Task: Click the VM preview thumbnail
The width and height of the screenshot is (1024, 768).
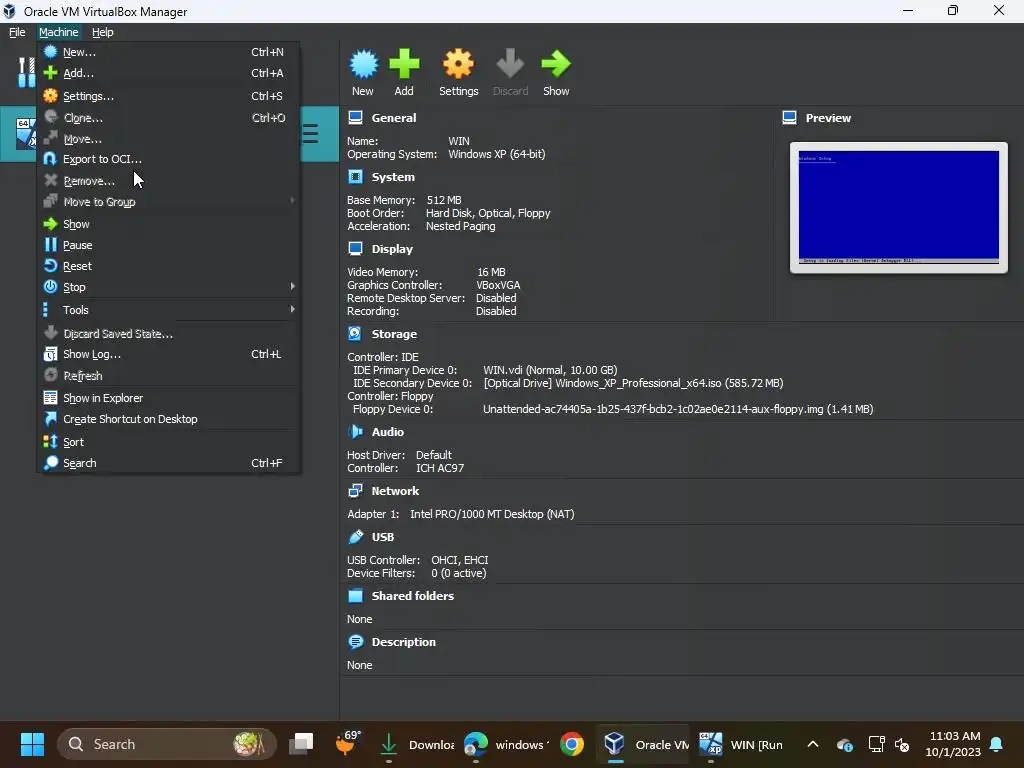Action: [899, 208]
